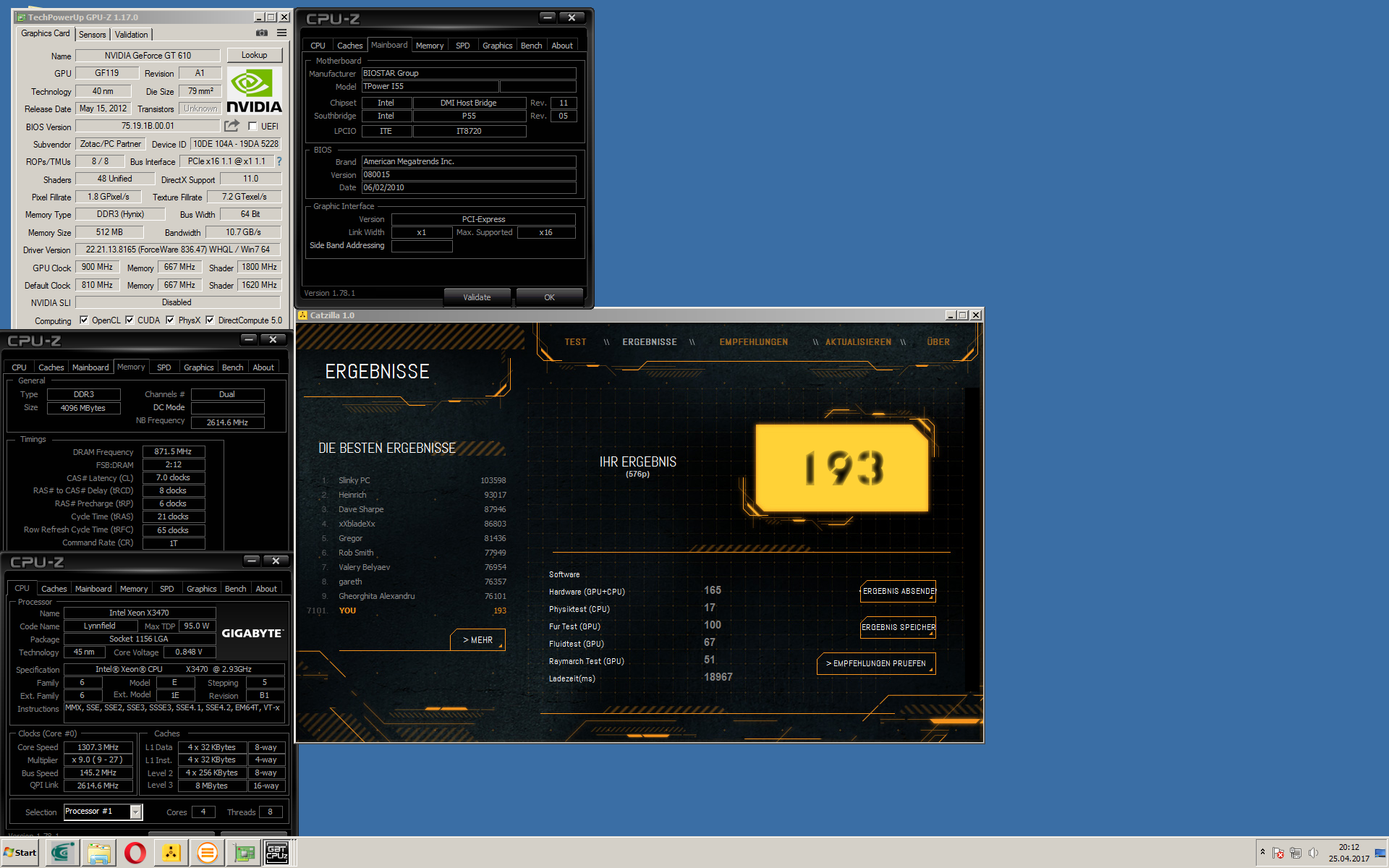Click the OK button in CPU-Z
Viewport: 1389px width, 868px height.
(549, 297)
